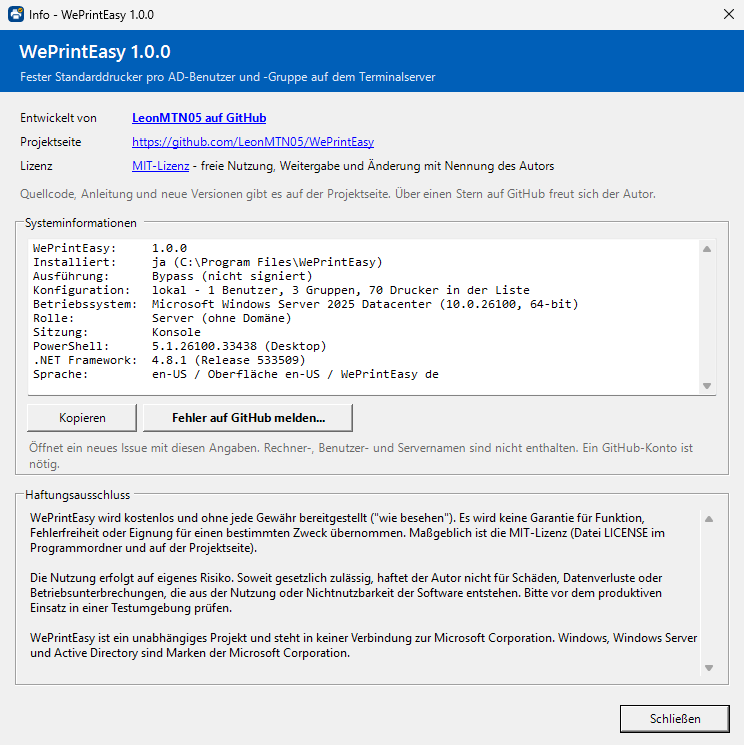Click the WePrintEasy app icon in title bar
Screen dimensions: 744x745
pyautogui.click(x=16, y=14)
